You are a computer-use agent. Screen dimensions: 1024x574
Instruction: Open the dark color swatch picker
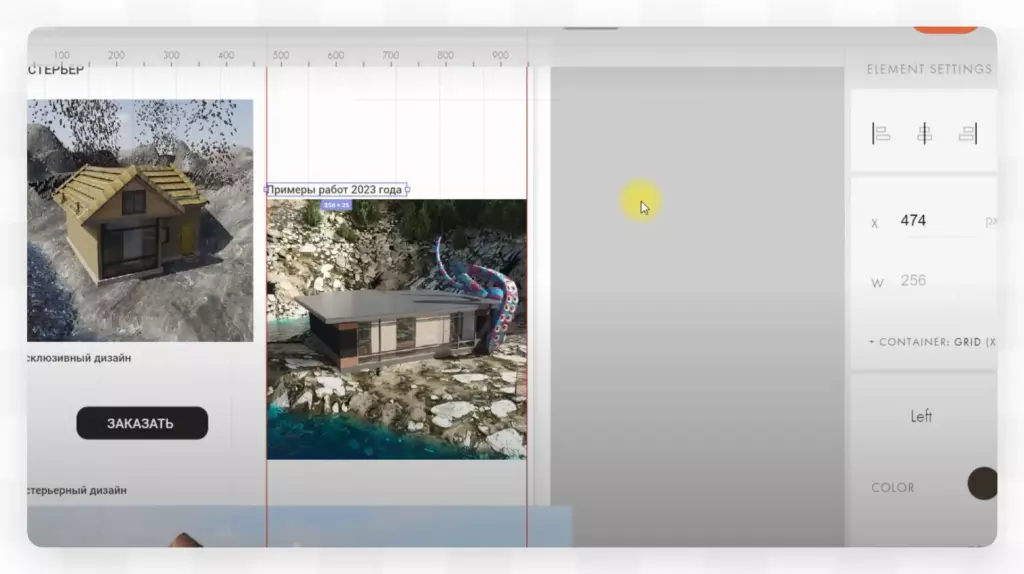[x=982, y=484]
